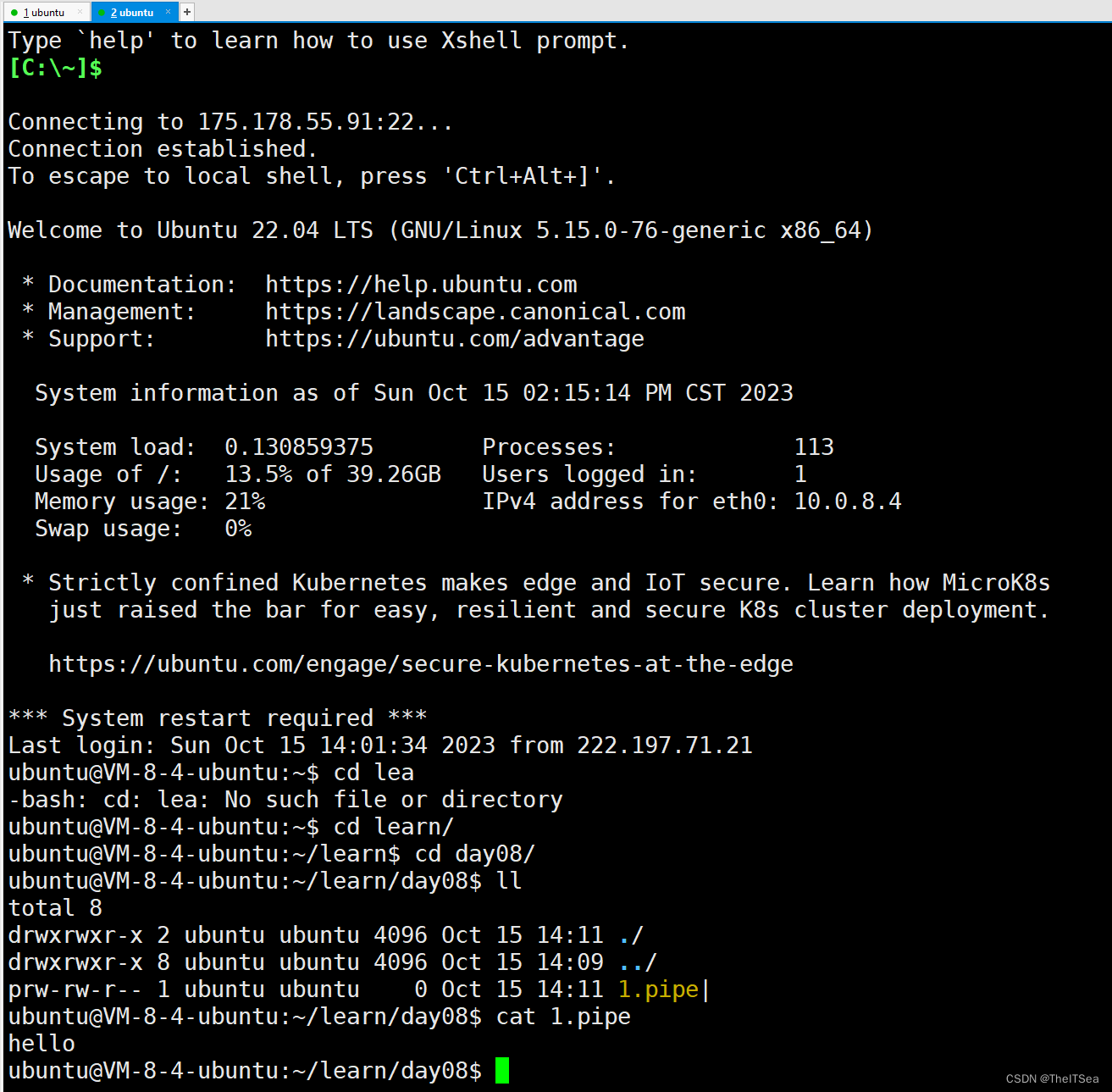Close the "2 ubuntu" tab with its X

(x=168, y=12)
